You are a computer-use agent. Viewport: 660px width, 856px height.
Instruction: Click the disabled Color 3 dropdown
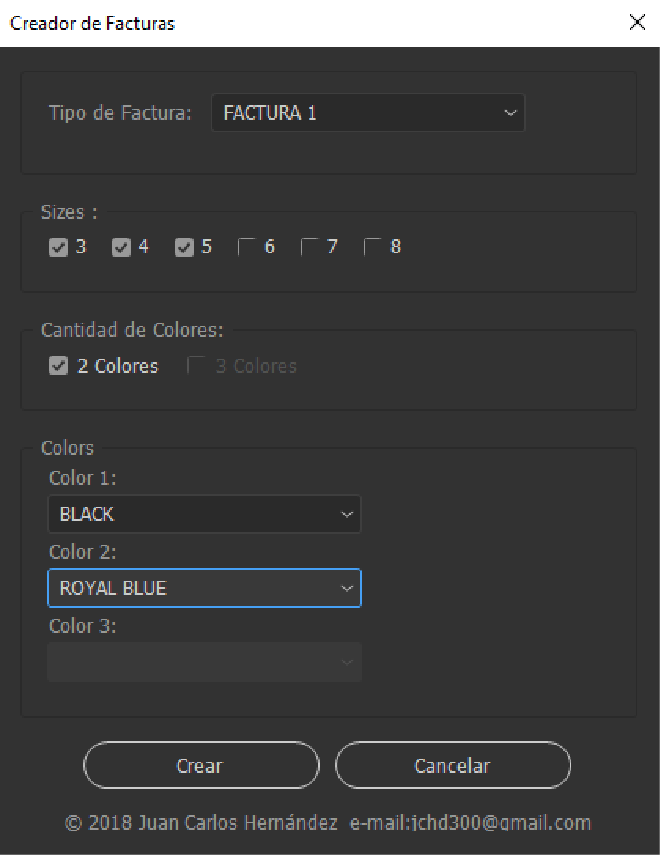click(204, 662)
